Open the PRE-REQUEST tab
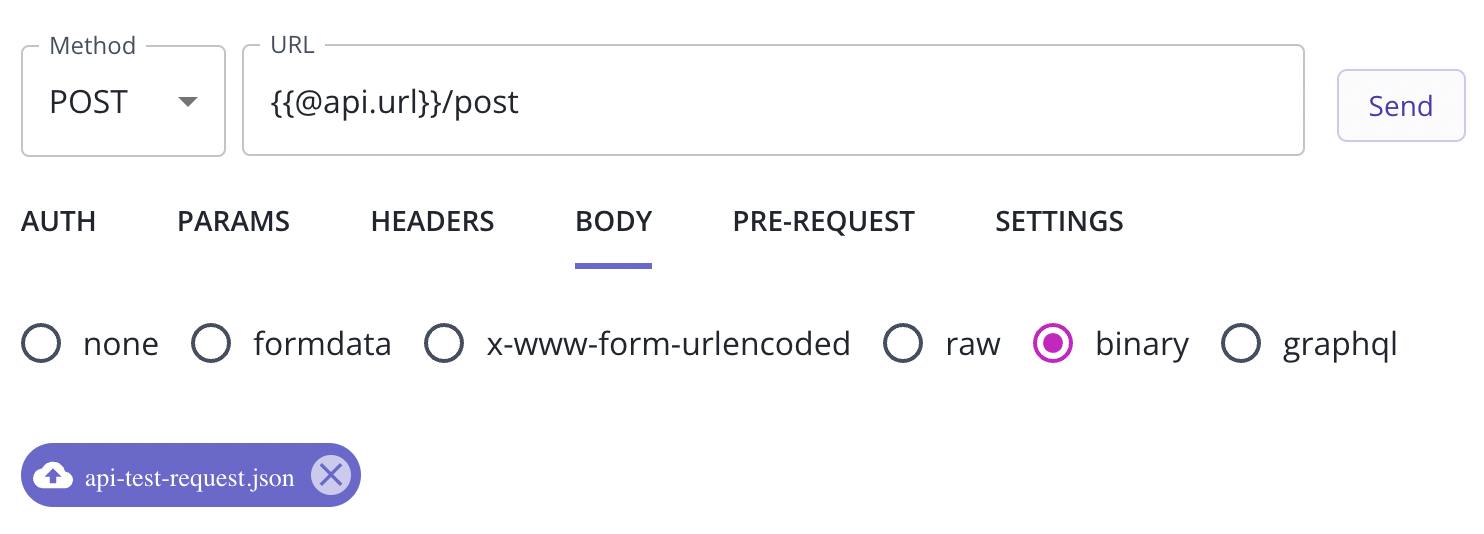The height and width of the screenshot is (534, 1484). tap(824, 221)
